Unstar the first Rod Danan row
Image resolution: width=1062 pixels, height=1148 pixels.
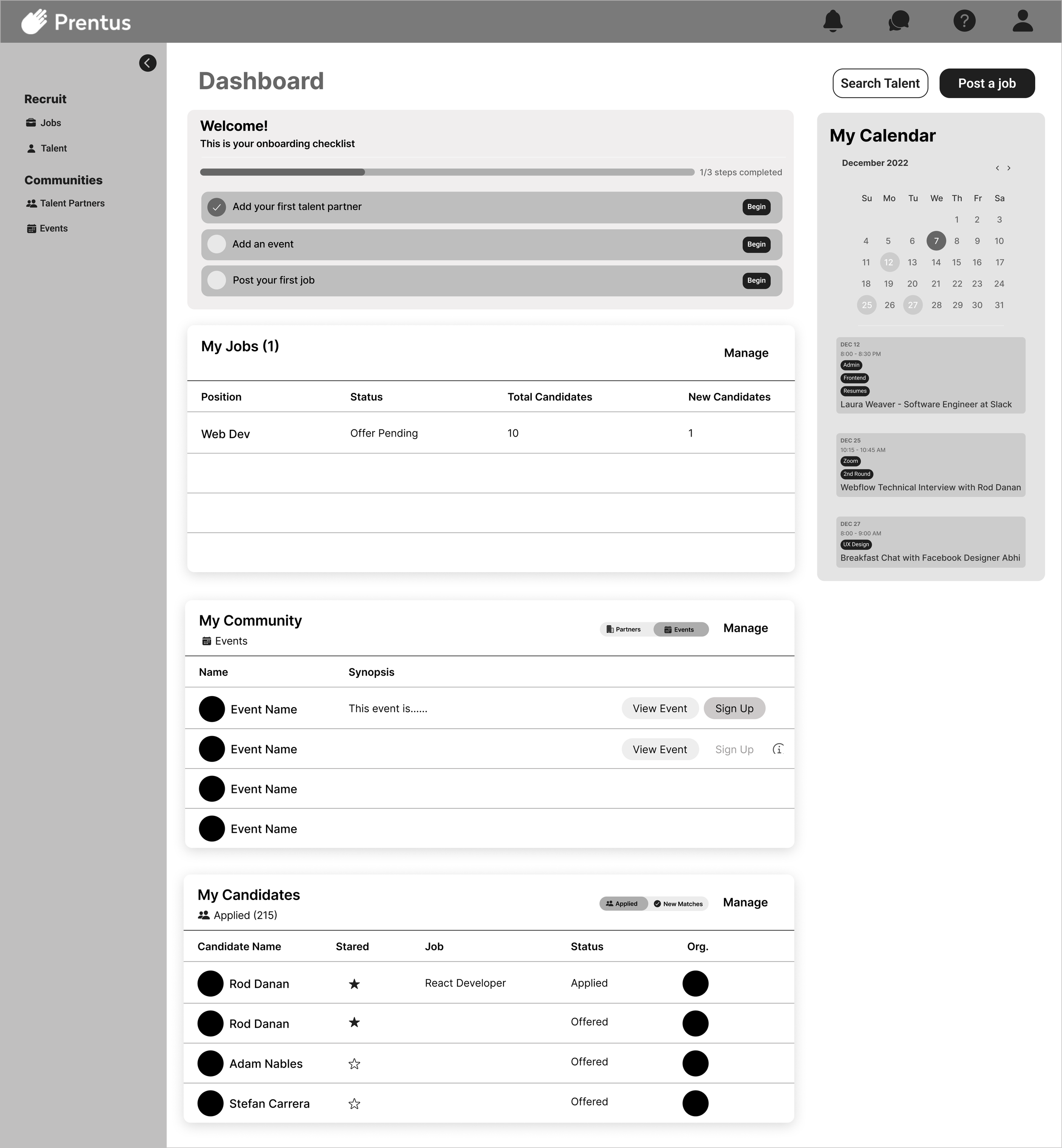point(354,984)
